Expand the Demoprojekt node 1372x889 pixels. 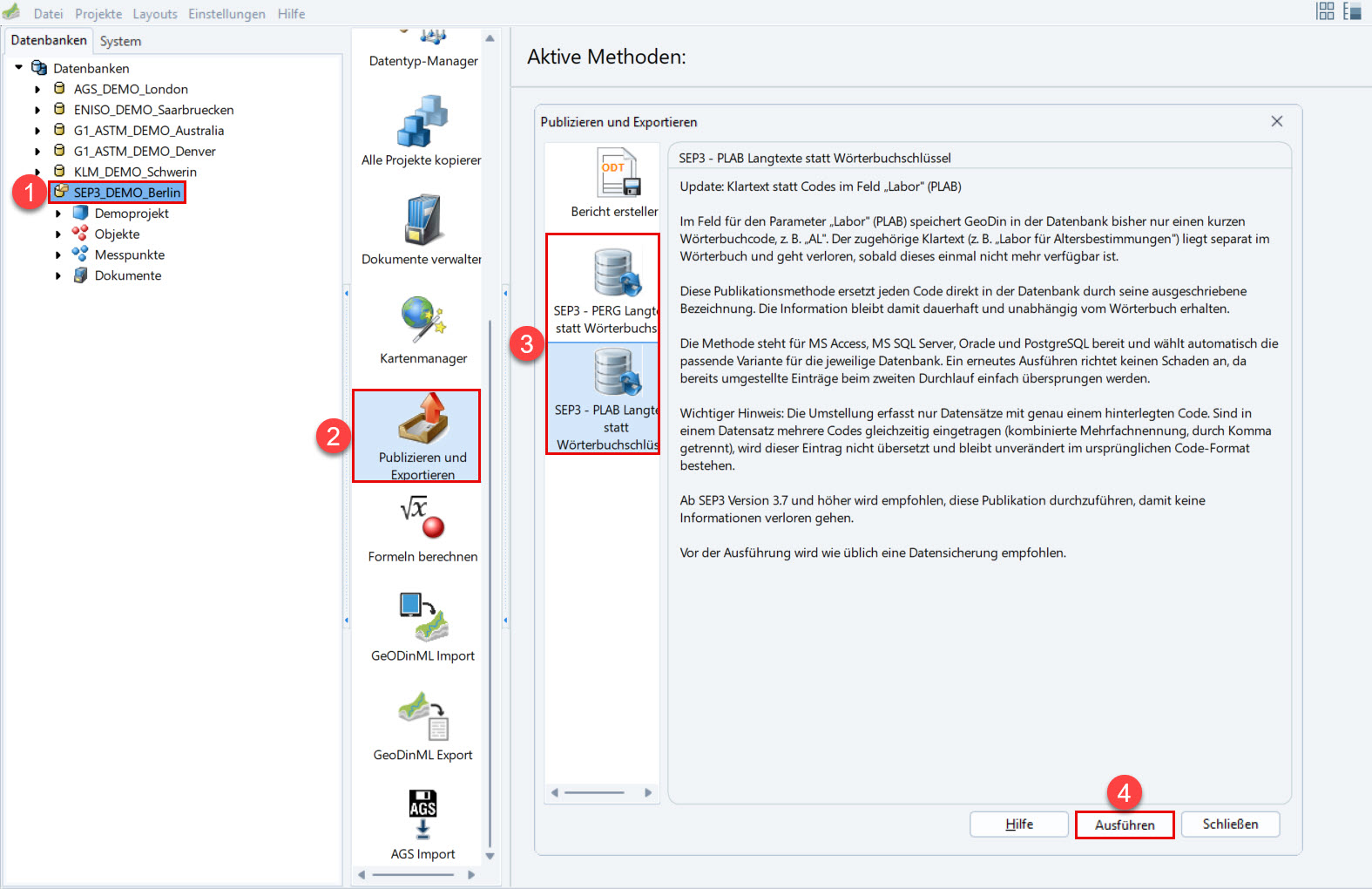(58, 214)
